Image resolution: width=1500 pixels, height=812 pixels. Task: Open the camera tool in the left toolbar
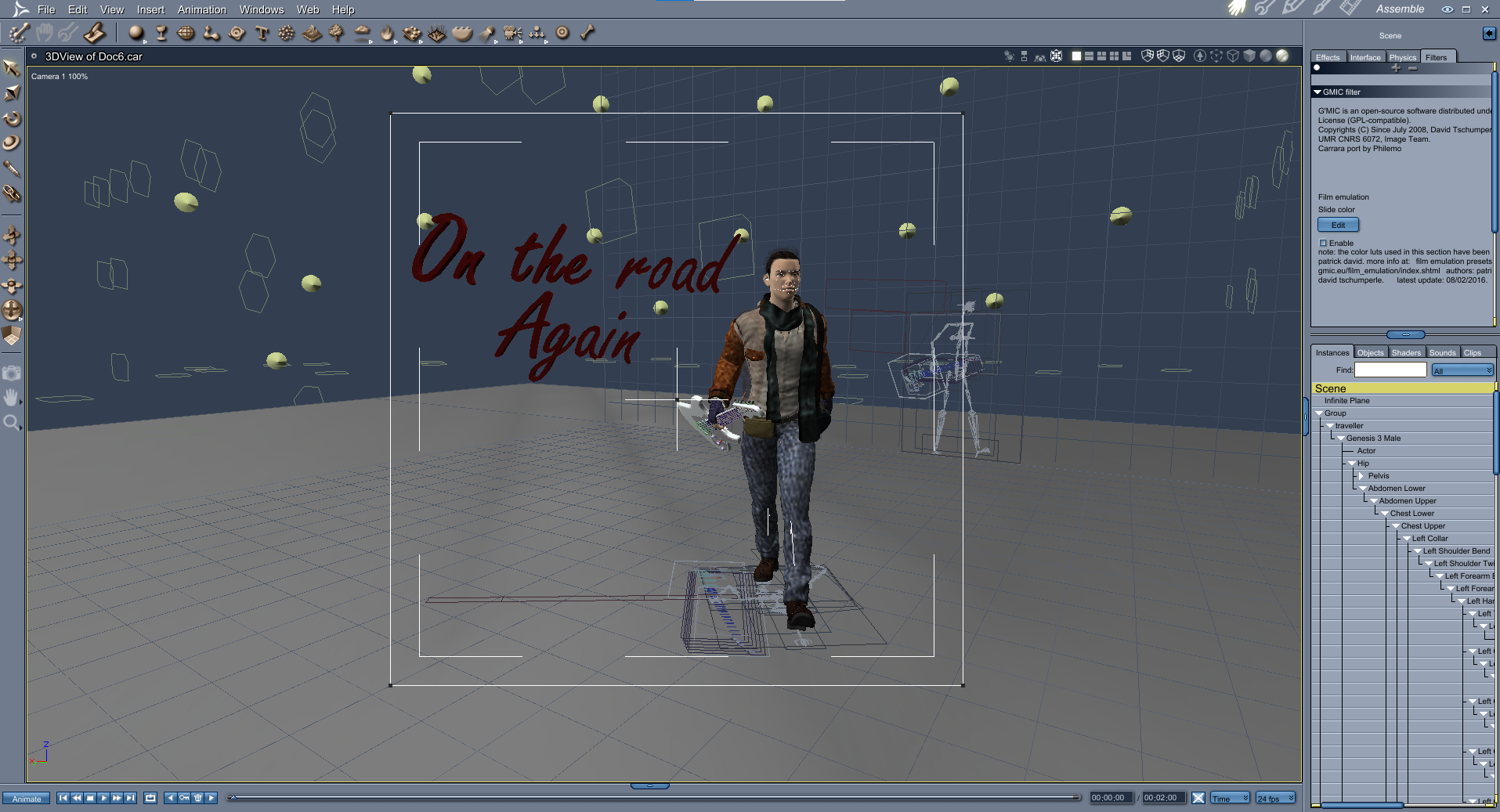[x=11, y=373]
